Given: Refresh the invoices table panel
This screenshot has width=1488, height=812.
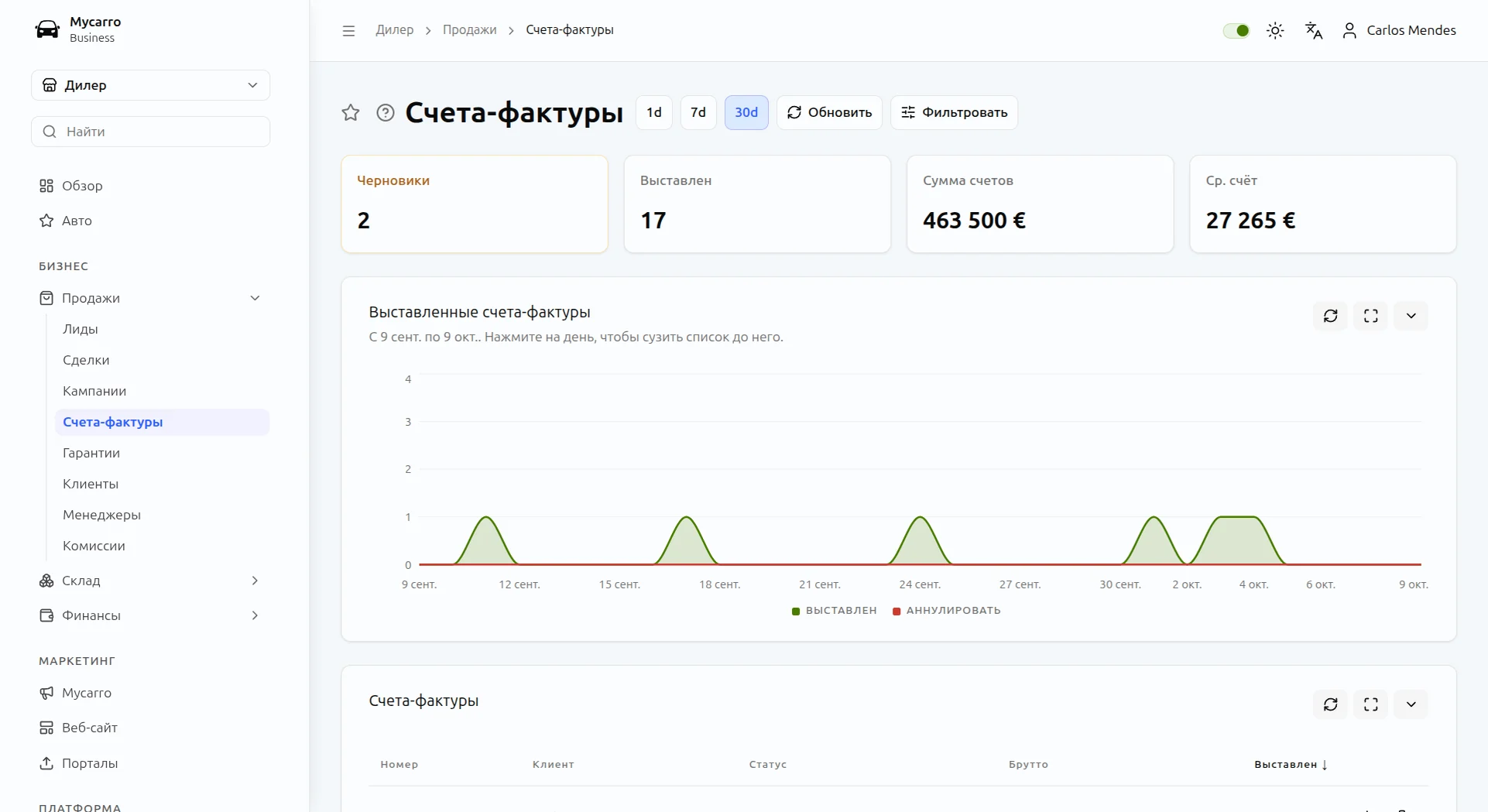Looking at the screenshot, I should [1331, 704].
